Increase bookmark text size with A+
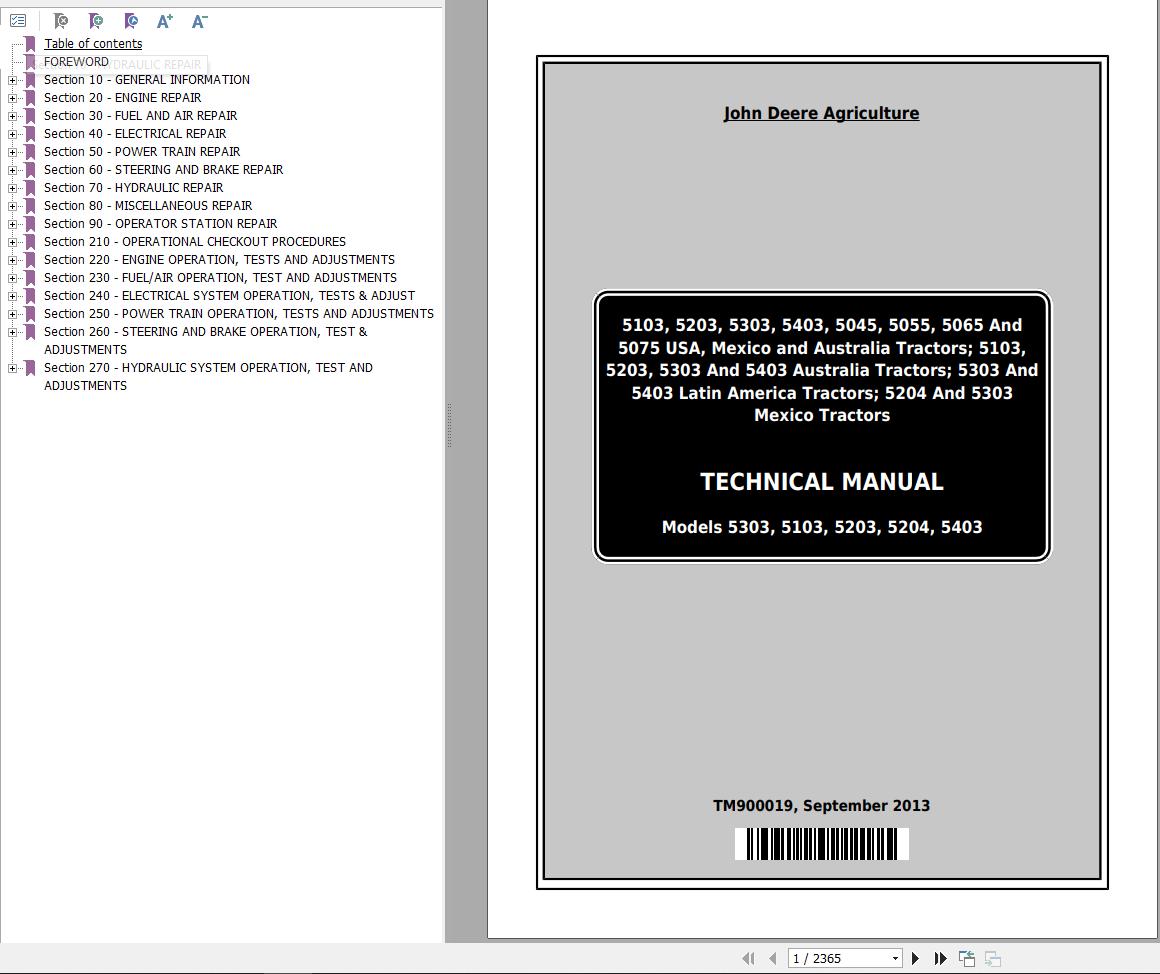The height and width of the screenshot is (974, 1160). 165,21
